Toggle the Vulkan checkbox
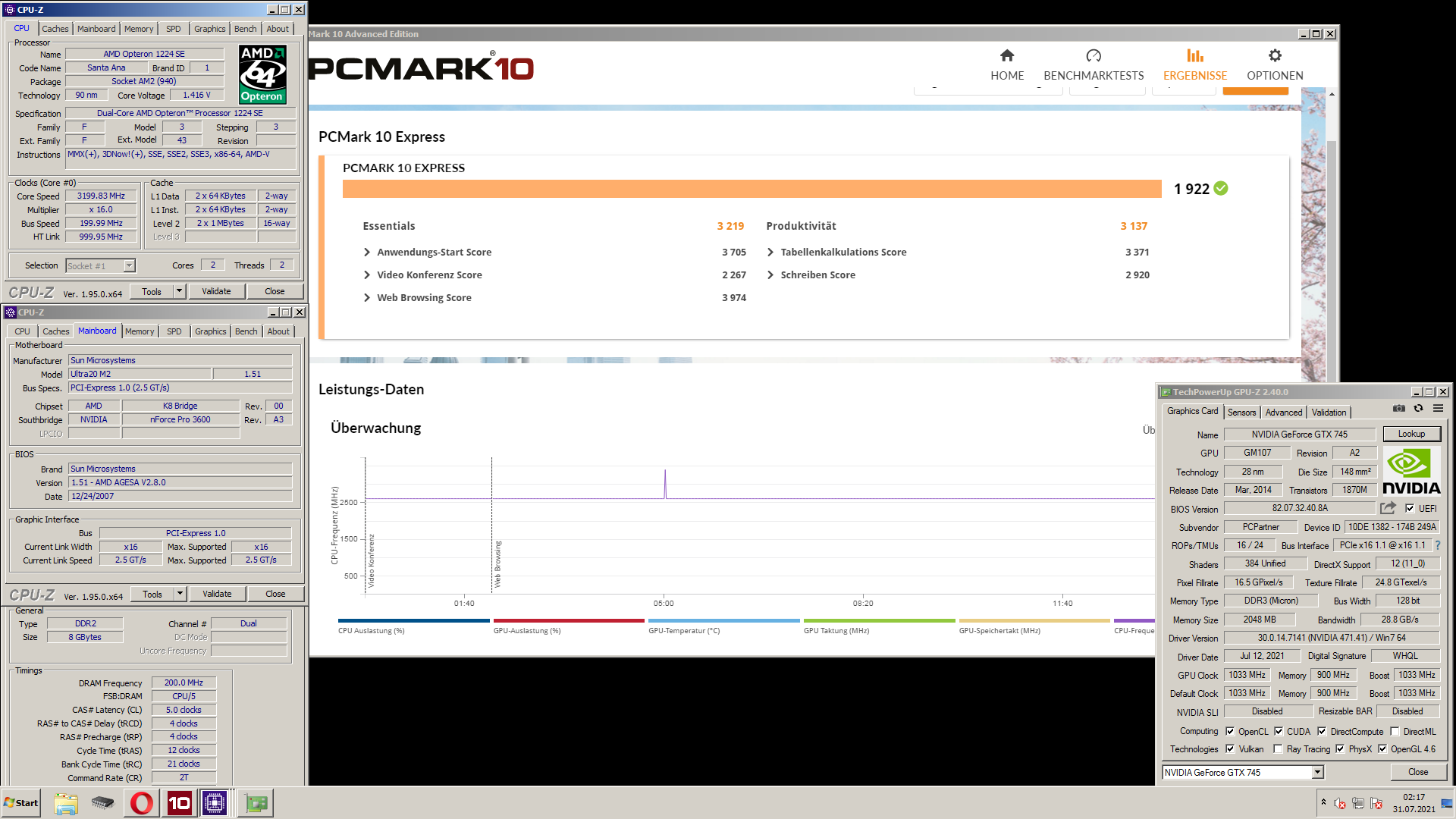The width and height of the screenshot is (1456, 819). [x=1230, y=748]
